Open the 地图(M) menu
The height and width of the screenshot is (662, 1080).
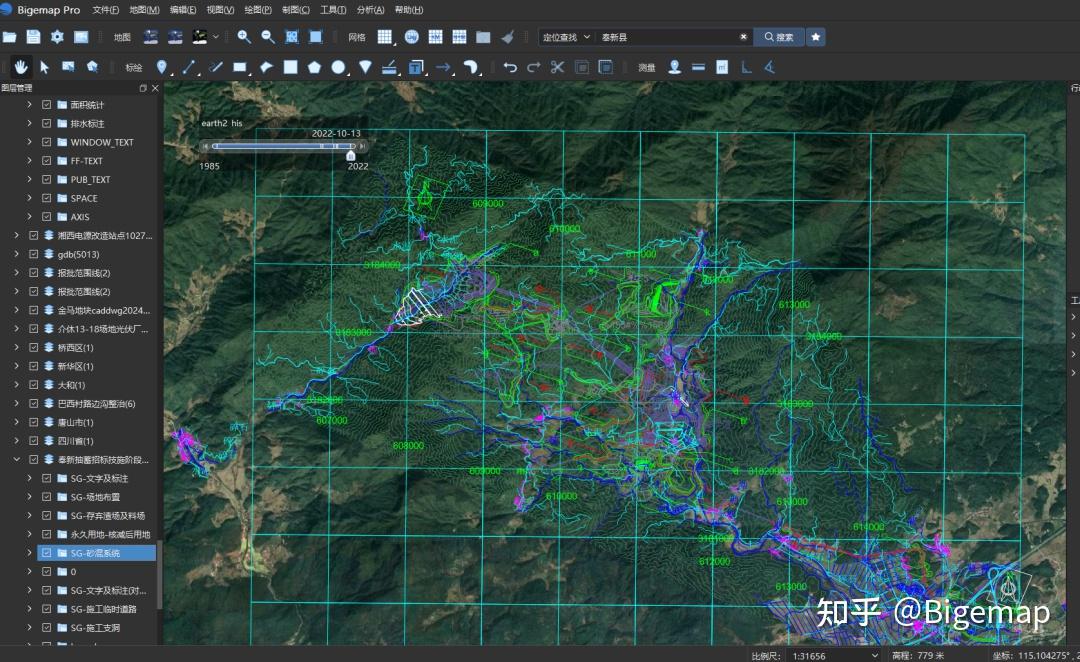[x=144, y=10]
